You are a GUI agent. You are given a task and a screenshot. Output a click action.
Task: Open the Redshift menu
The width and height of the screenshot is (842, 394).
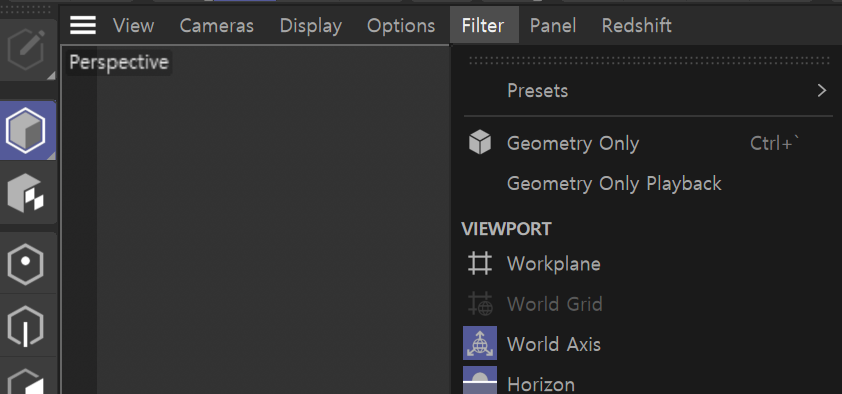636,26
